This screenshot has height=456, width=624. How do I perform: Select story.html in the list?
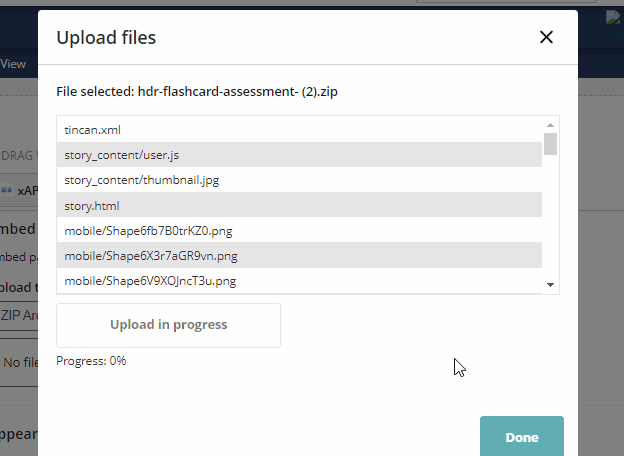click(x=299, y=205)
